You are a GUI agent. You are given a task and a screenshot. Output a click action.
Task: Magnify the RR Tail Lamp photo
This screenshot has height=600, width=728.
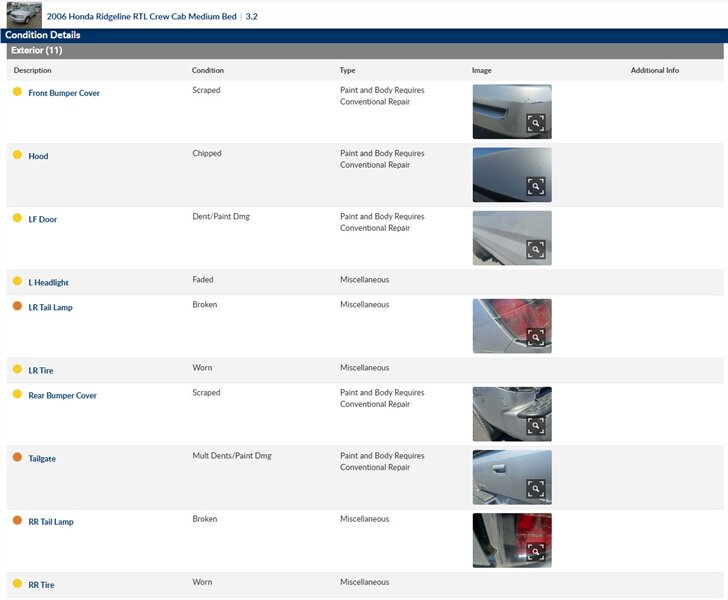pyautogui.click(x=536, y=551)
